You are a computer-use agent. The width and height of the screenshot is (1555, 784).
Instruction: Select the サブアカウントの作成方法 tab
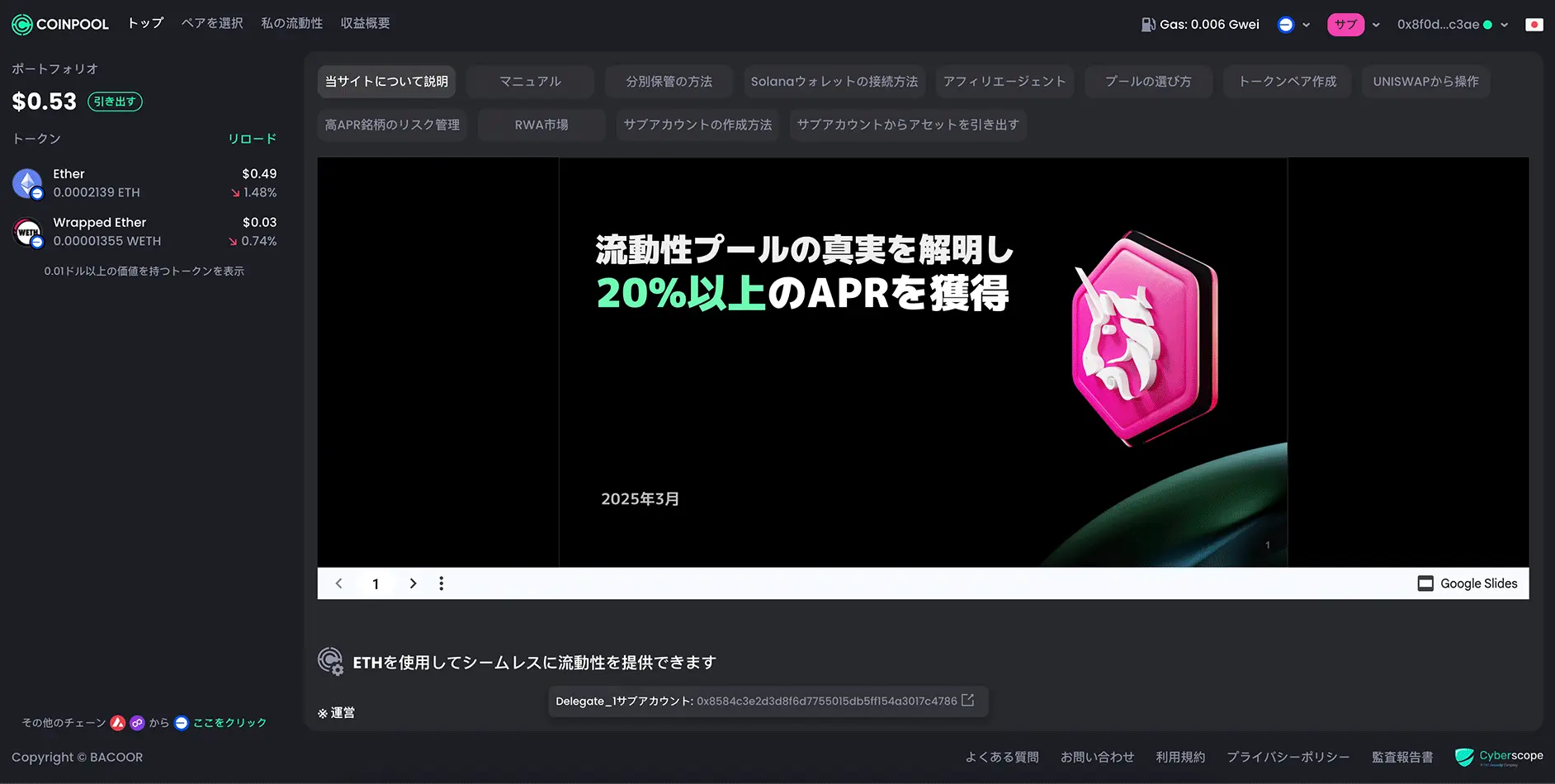pyautogui.click(x=697, y=125)
